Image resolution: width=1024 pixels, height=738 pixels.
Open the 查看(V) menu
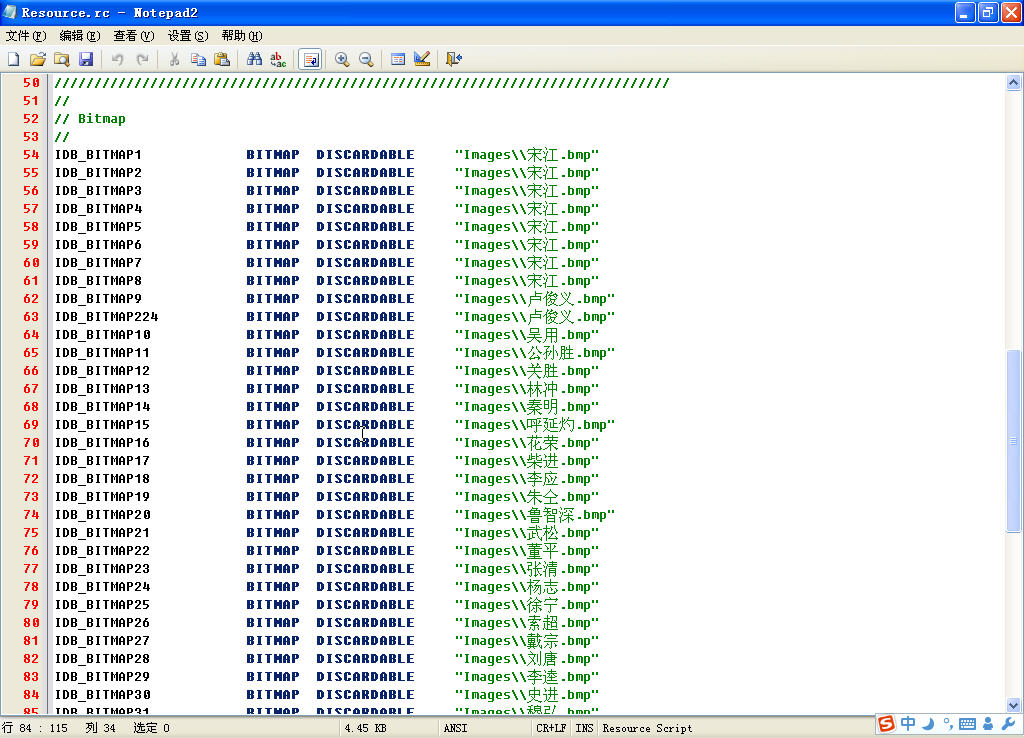tap(134, 36)
